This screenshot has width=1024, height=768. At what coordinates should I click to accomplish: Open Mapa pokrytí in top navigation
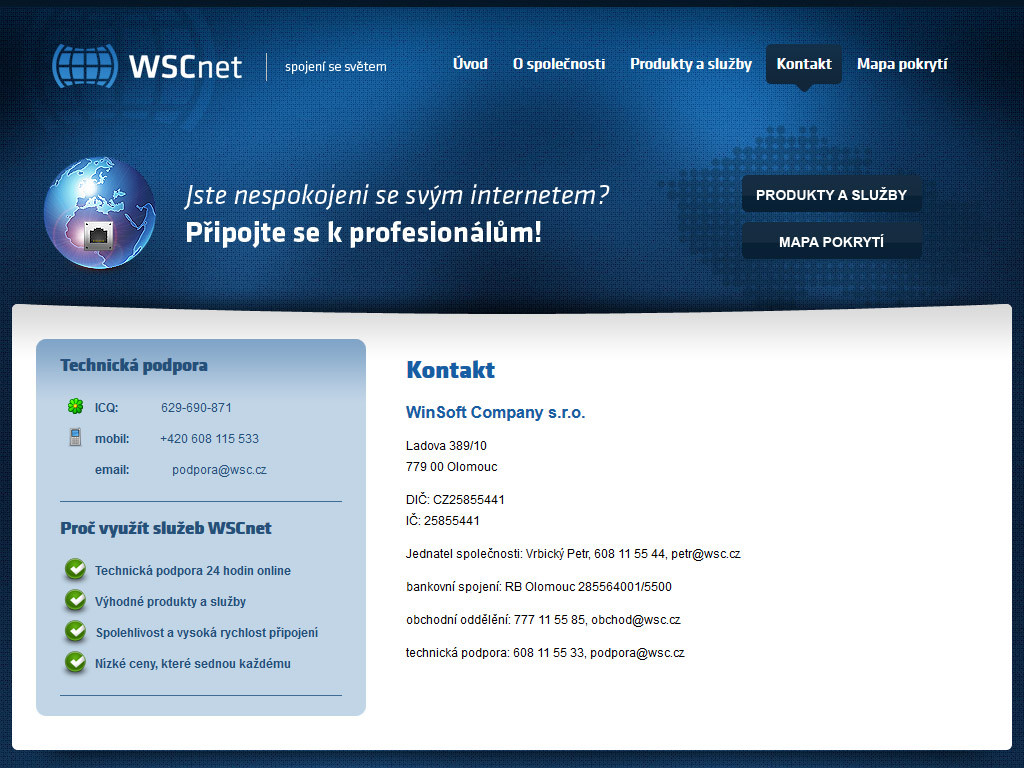902,64
